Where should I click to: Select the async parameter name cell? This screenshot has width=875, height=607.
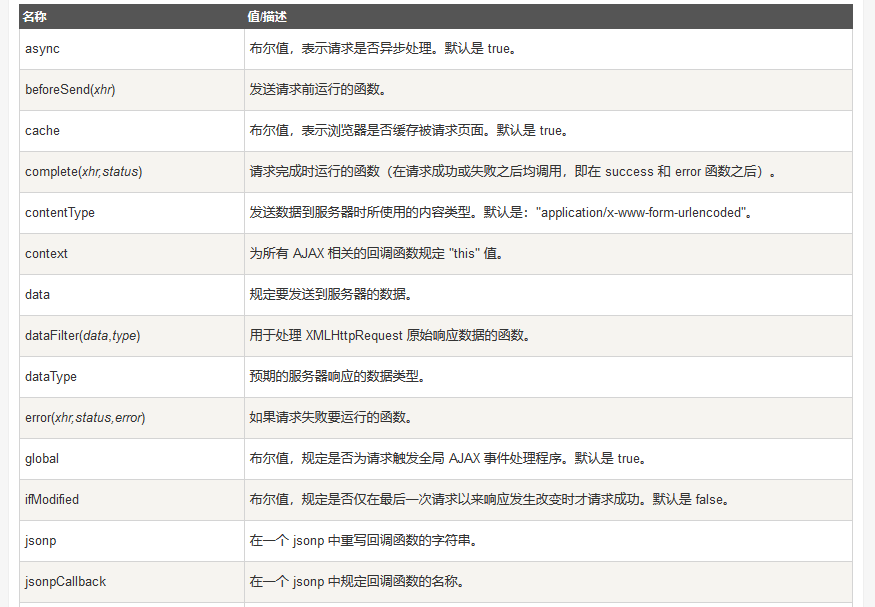pyautogui.click(x=43, y=49)
